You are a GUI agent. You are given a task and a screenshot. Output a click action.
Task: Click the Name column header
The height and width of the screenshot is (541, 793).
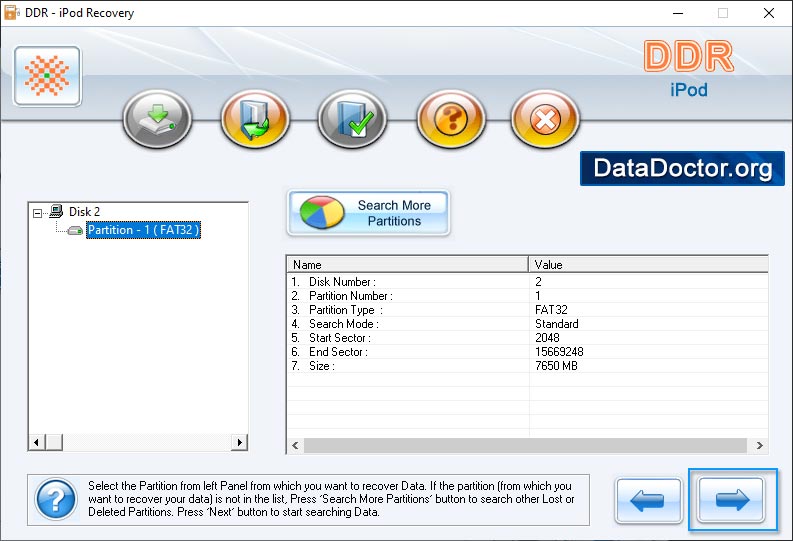408,265
